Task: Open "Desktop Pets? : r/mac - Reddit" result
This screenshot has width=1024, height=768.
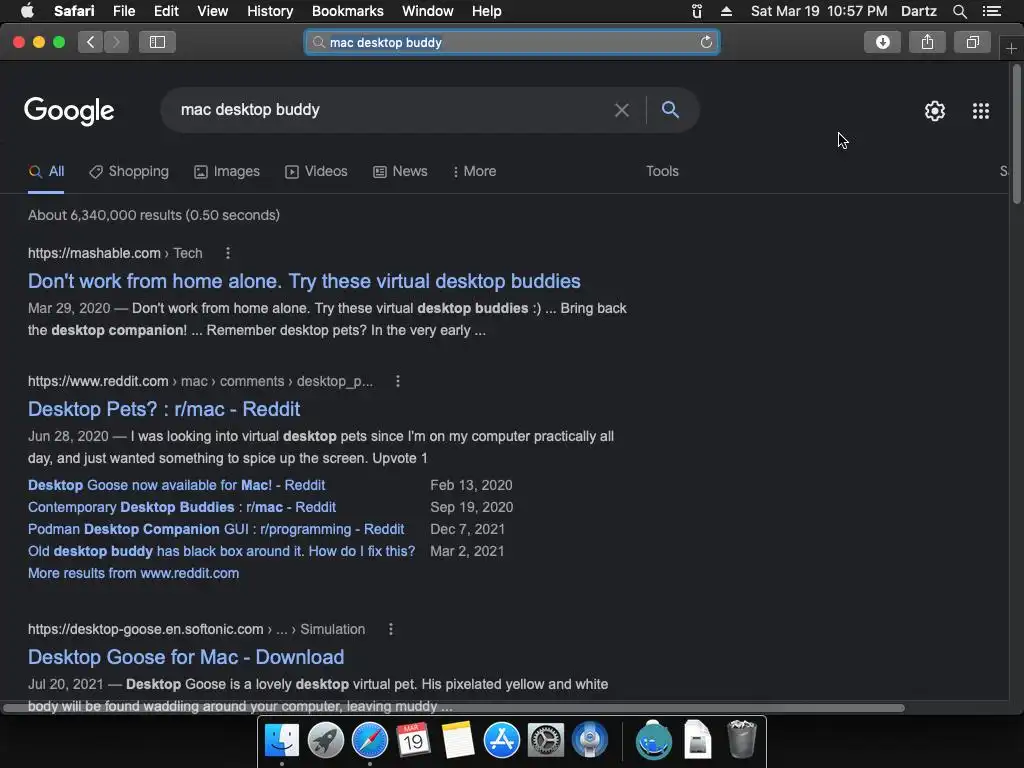Action: click(164, 409)
